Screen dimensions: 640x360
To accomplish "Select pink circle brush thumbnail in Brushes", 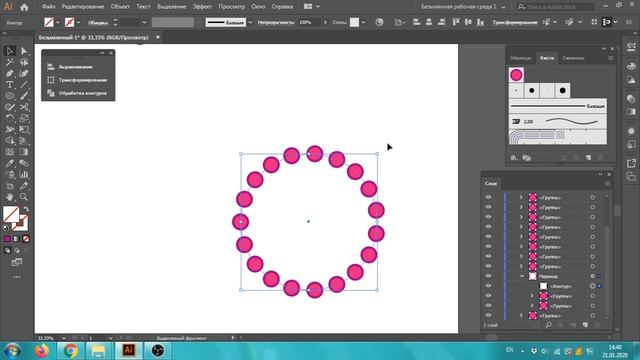I will tap(516, 75).
